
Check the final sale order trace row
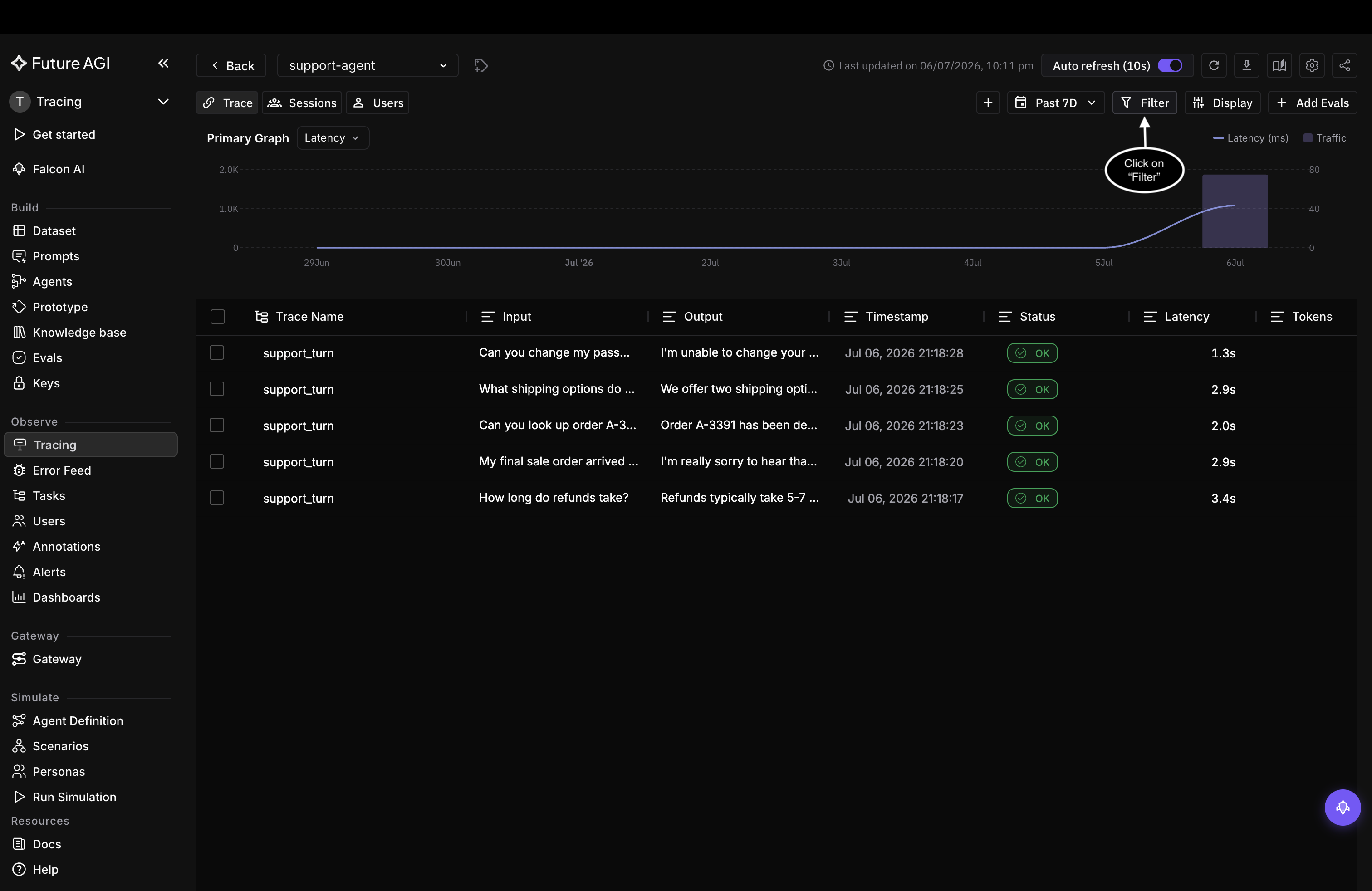[217, 462]
